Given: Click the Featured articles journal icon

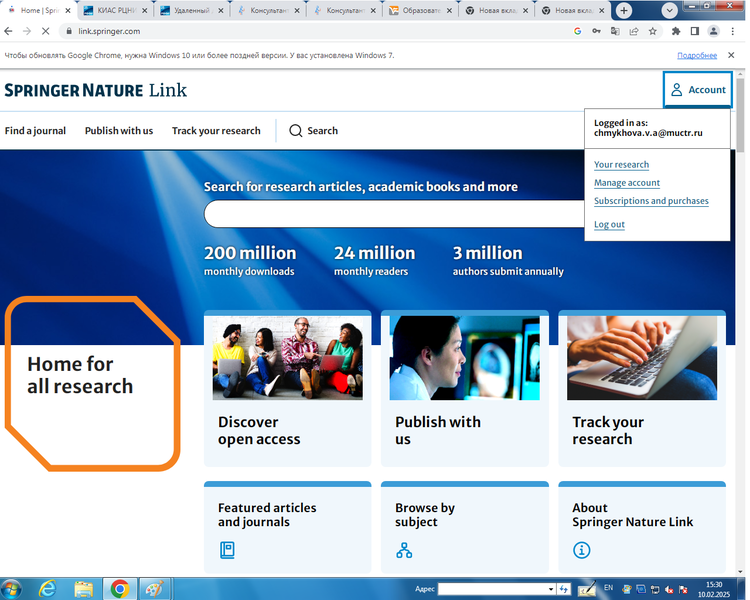Looking at the screenshot, I should (x=227, y=550).
